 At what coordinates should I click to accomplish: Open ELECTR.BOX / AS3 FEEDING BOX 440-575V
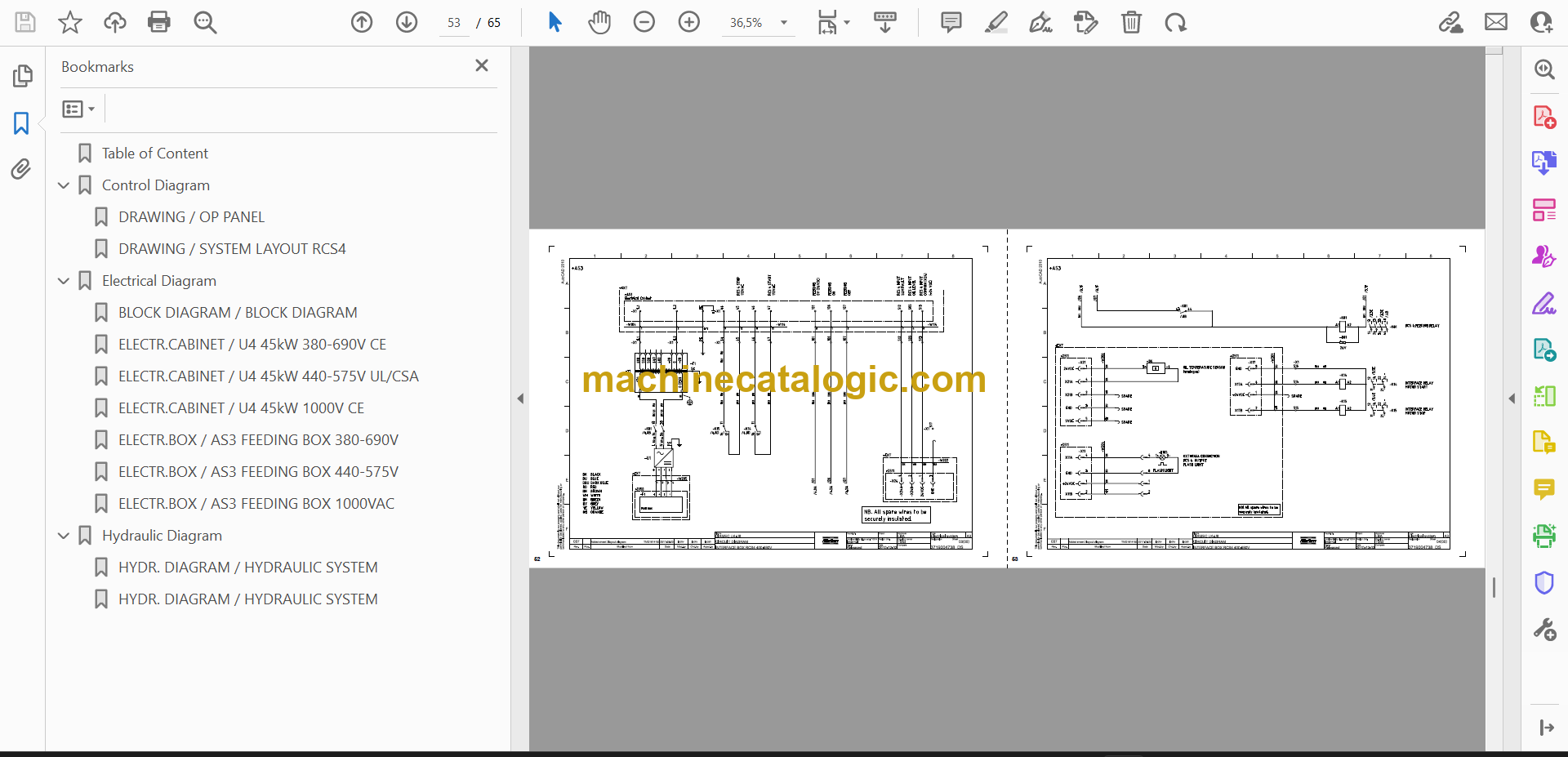[x=258, y=472]
